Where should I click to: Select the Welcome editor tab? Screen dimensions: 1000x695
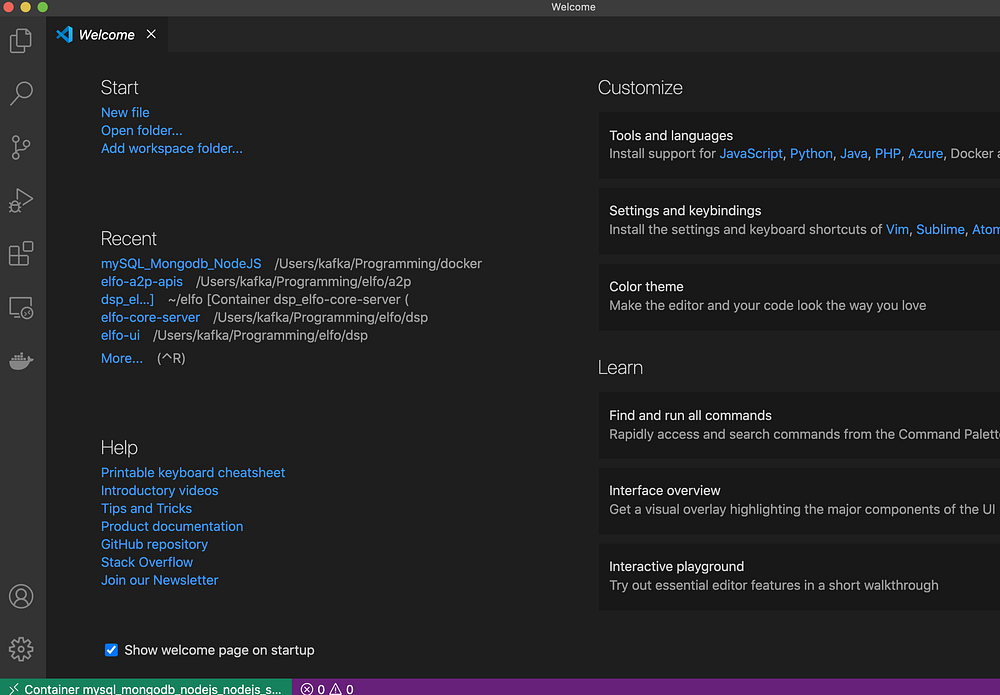pos(107,34)
